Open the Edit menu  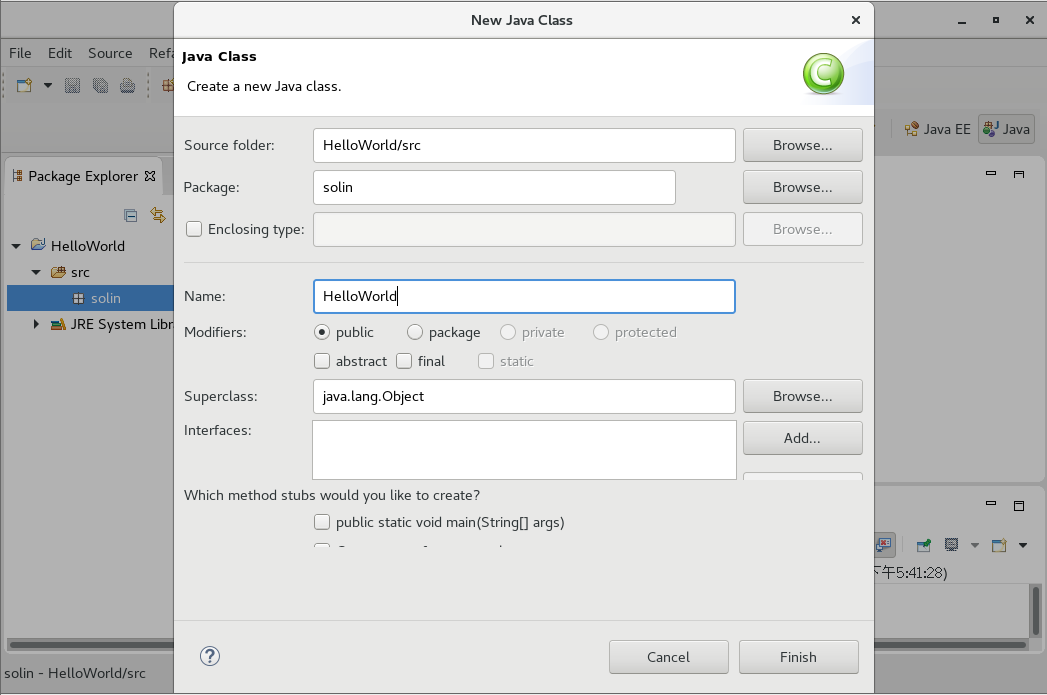[x=60, y=53]
